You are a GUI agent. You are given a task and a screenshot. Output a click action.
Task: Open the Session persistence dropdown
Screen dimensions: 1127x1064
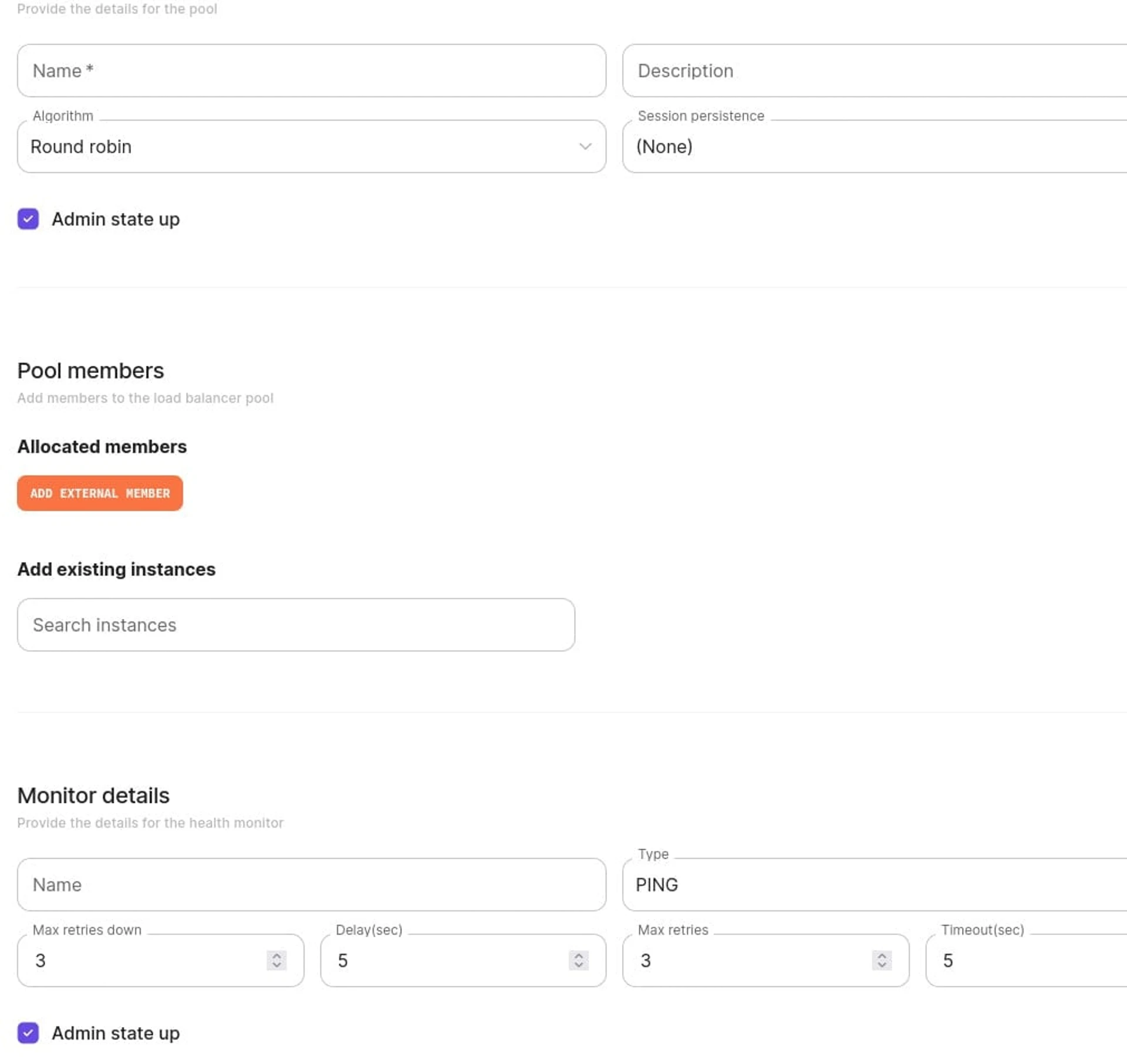point(875,146)
